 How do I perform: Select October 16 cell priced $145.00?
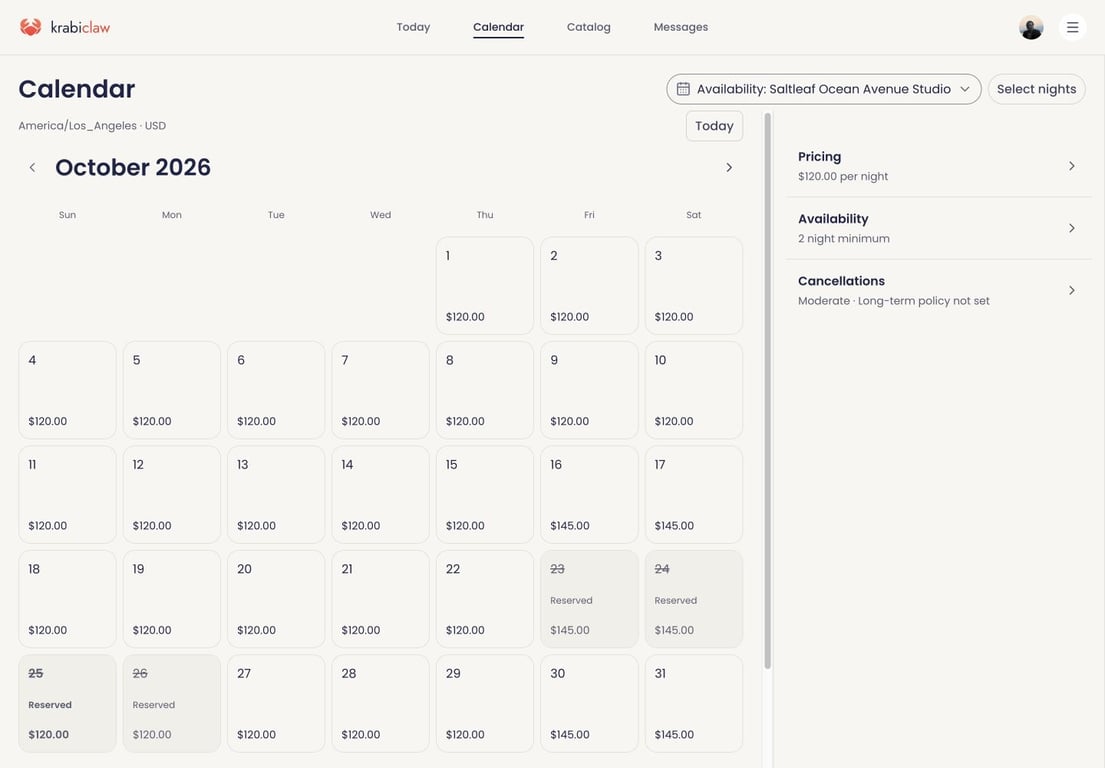(x=589, y=494)
